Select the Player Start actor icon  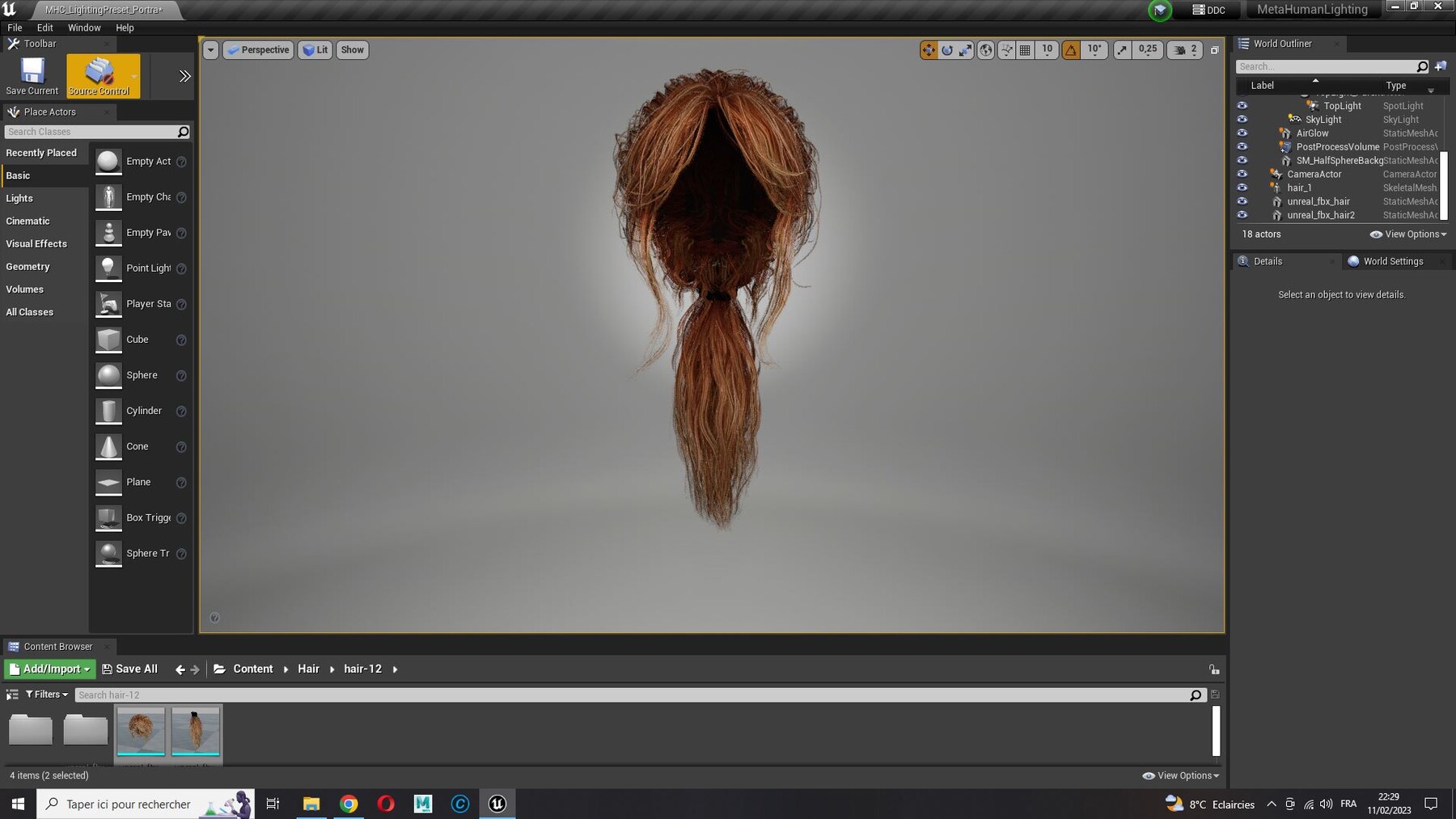108,304
